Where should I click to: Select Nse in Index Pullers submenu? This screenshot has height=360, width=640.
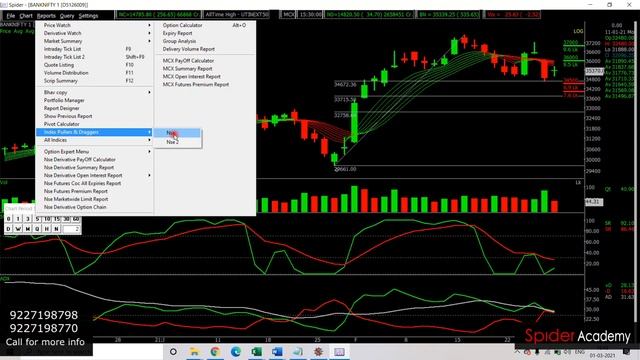coord(178,133)
